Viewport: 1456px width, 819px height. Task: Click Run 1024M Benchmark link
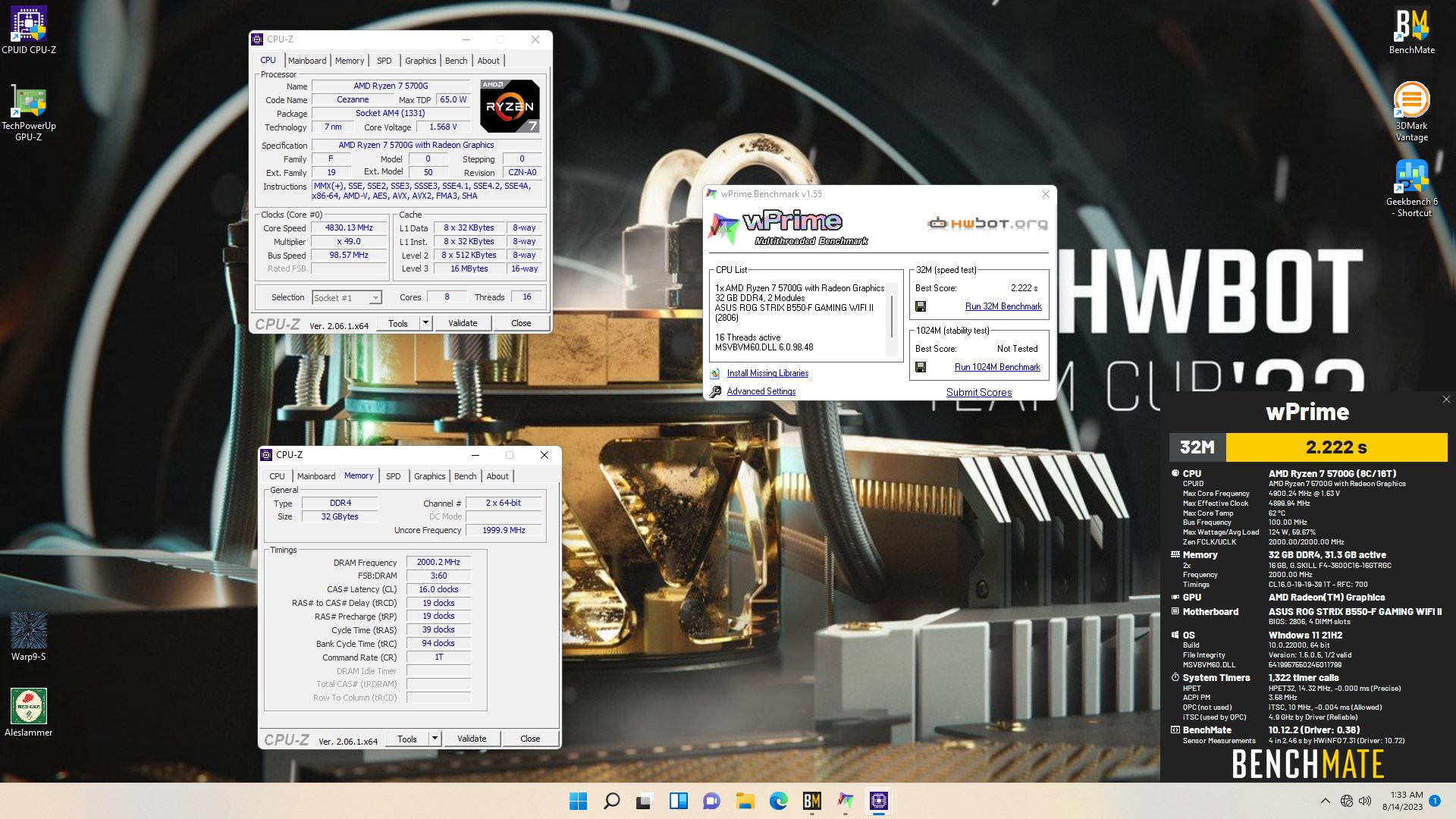(997, 367)
